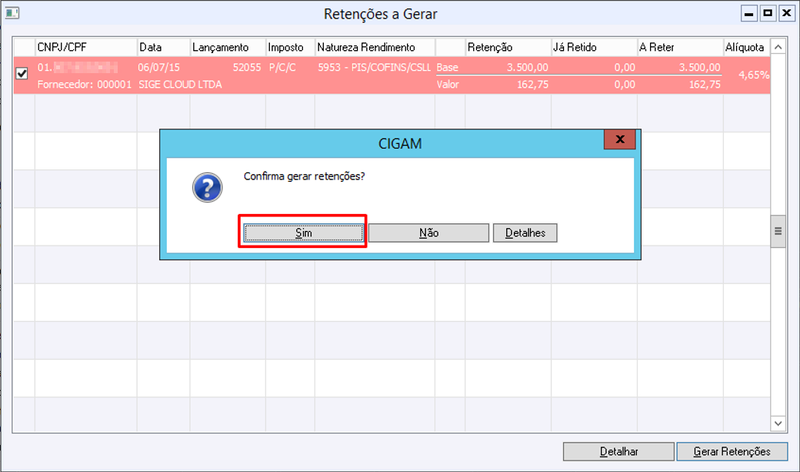Click the Detalhar button
Viewport: 800px width, 472px height.
click(x=619, y=452)
